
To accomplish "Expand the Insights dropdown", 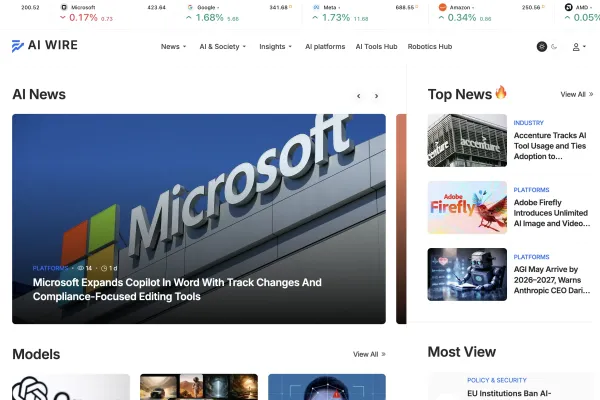I will click(x=275, y=47).
